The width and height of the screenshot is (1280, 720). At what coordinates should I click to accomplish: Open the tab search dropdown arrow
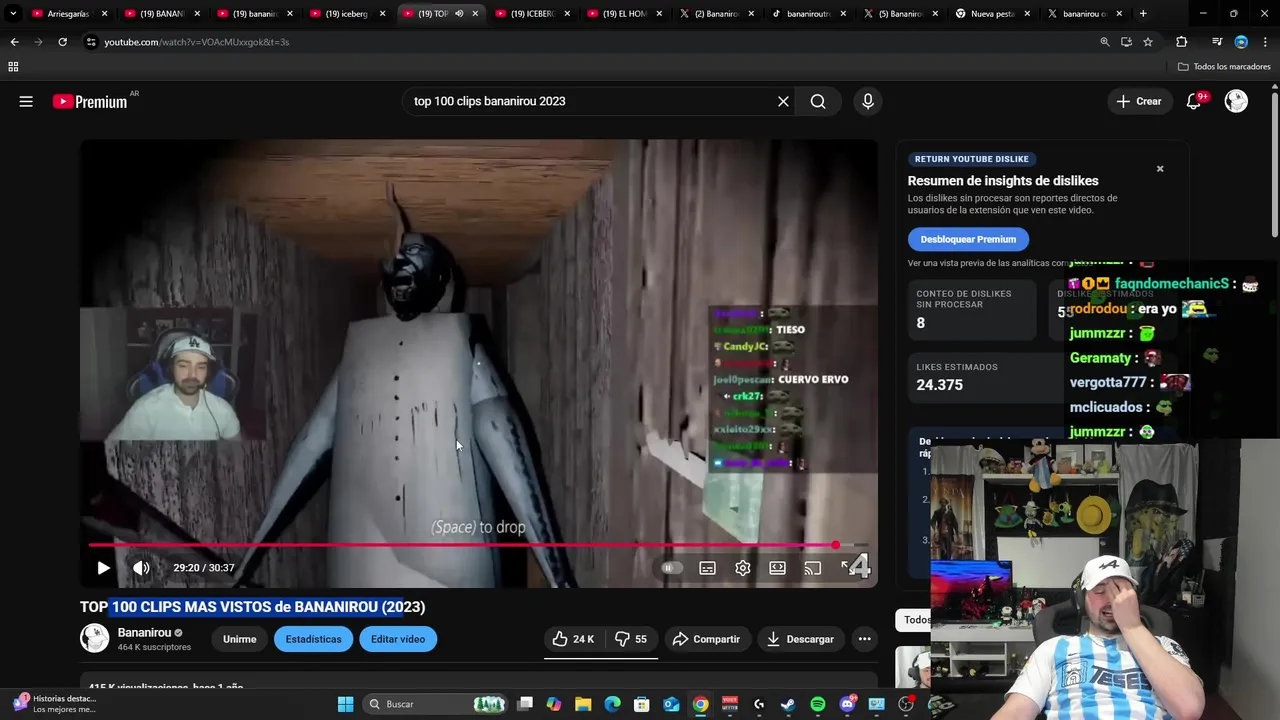point(13,14)
